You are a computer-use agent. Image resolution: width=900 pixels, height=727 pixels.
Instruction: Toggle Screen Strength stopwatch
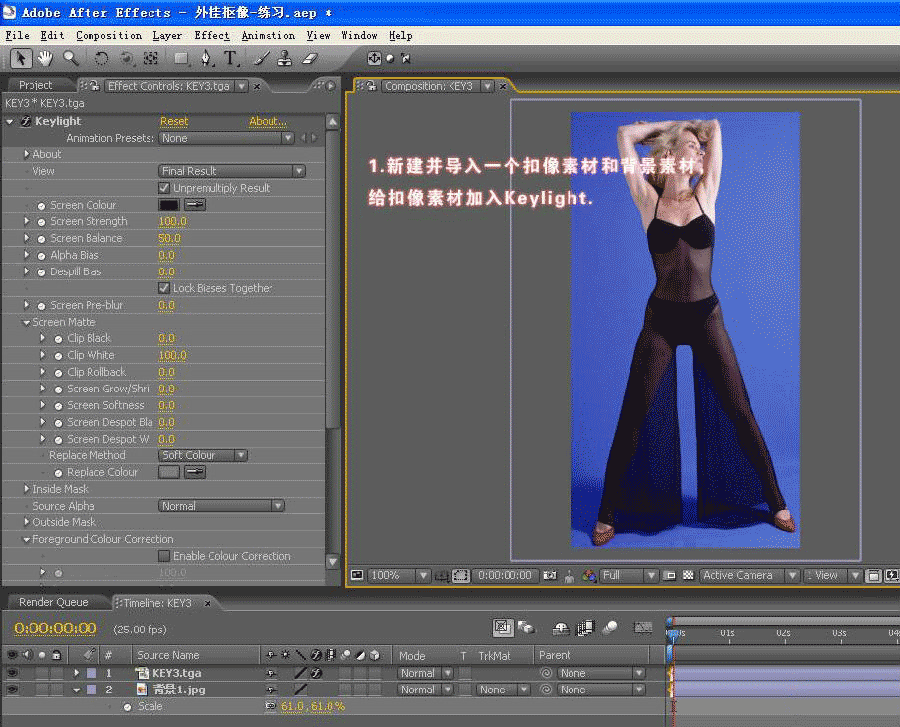click(x=41, y=222)
